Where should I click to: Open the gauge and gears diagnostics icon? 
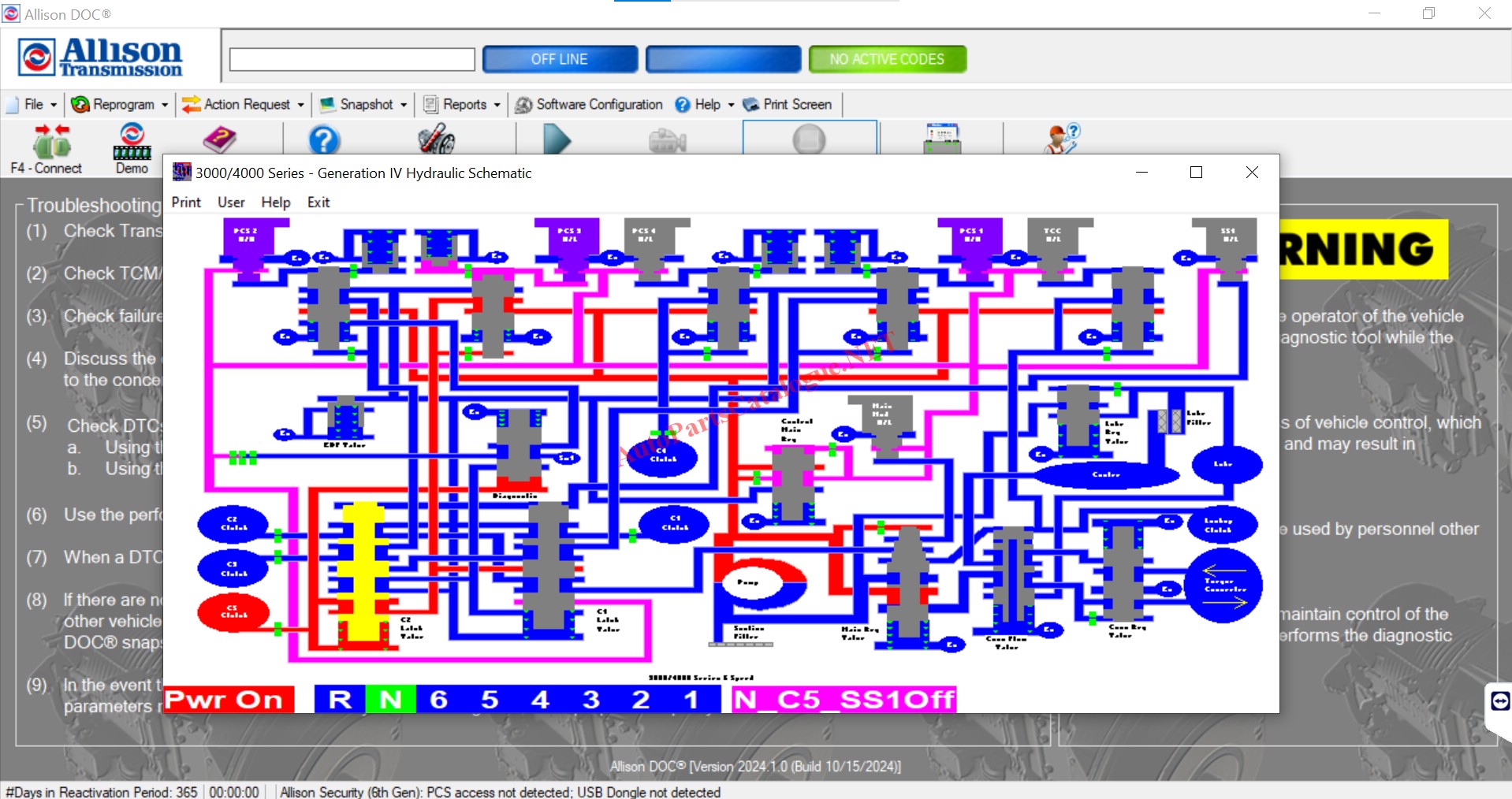[436, 140]
